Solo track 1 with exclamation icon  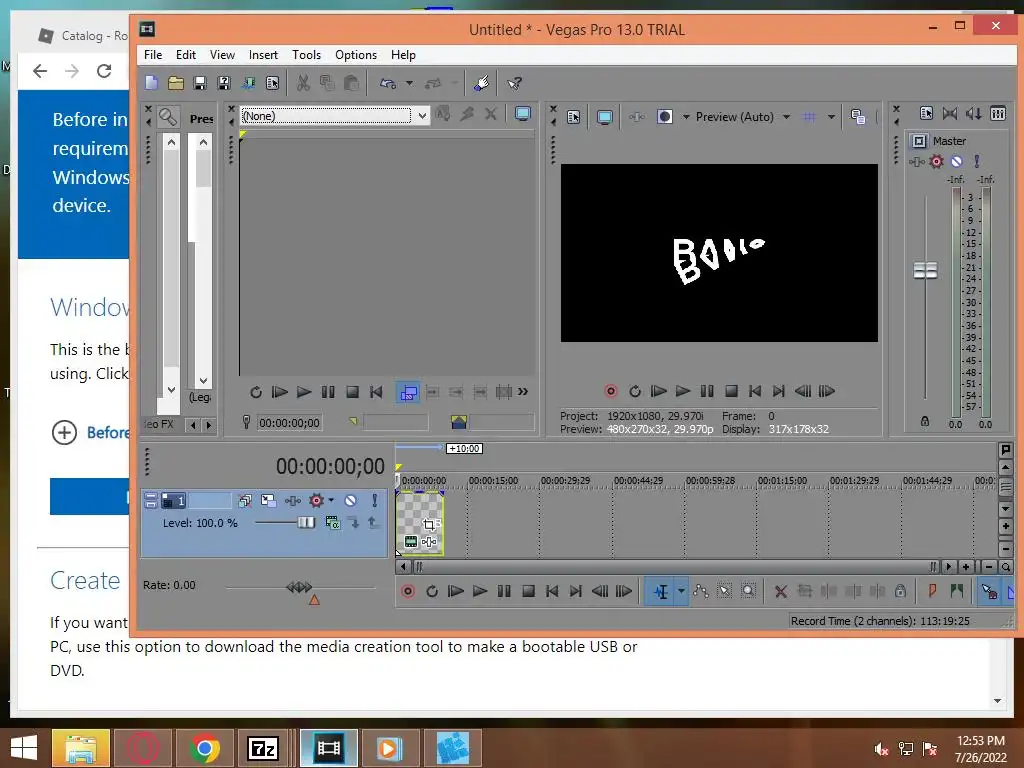(374, 501)
